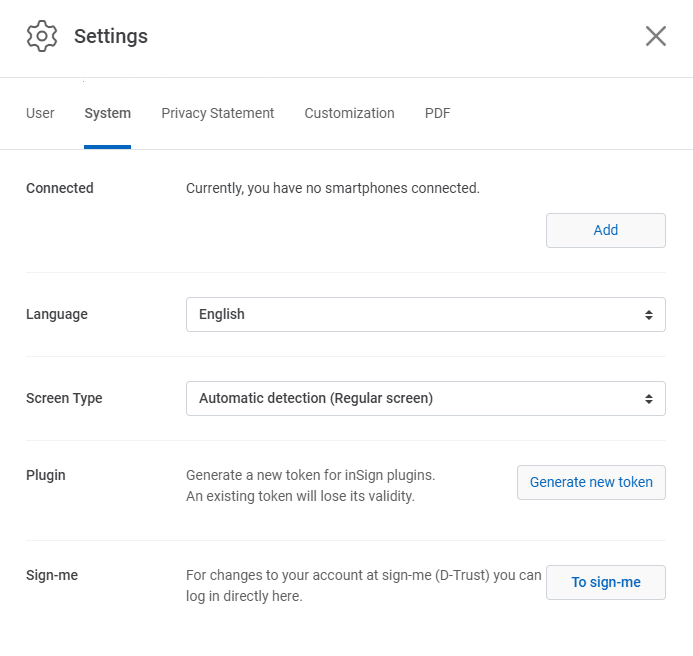Screen dimensions: 693x656
Task: Select the System tab
Action: tap(107, 113)
